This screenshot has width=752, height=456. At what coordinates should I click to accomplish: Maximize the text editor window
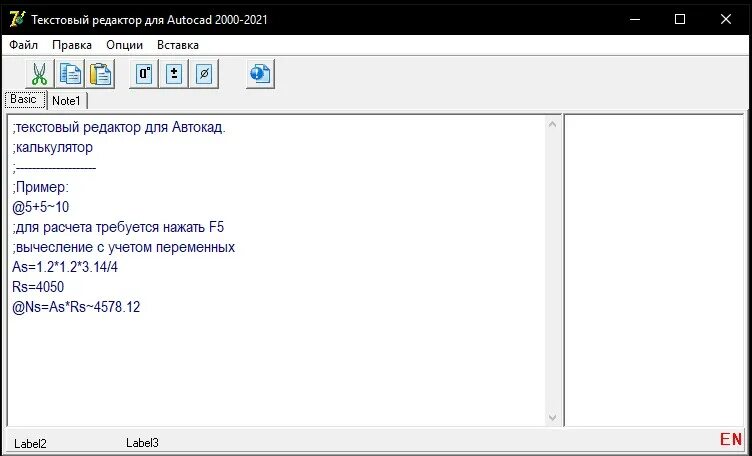click(680, 19)
